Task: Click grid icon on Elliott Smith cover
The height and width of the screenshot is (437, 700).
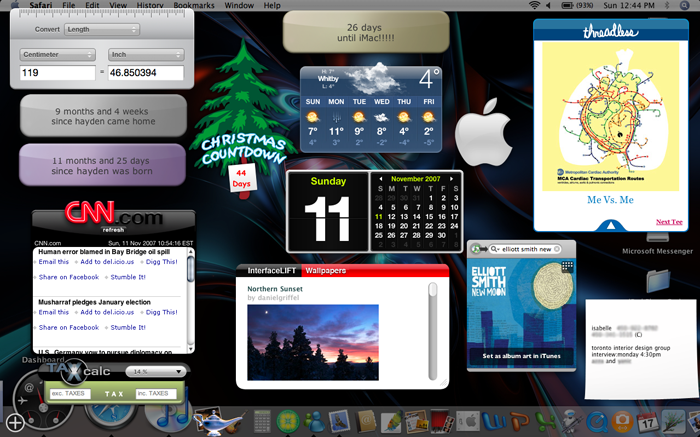Action: coord(567,266)
